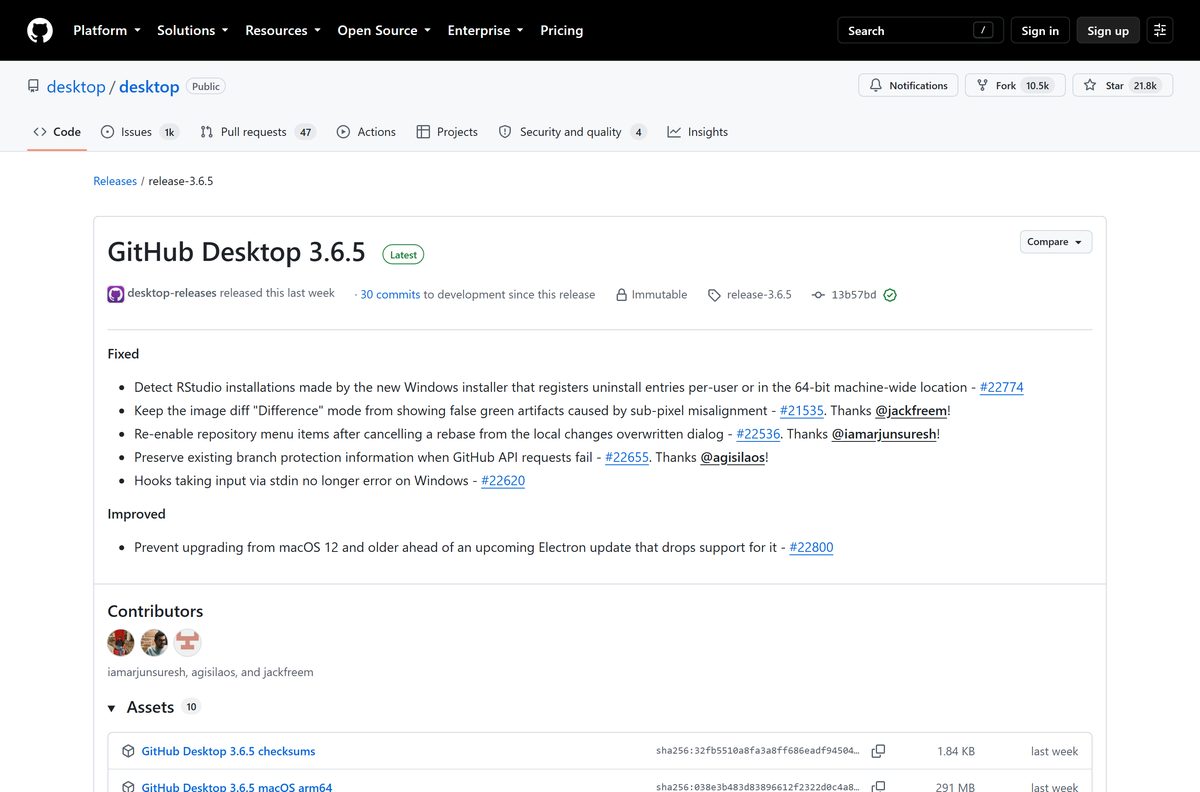This screenshot has height=792, width=1200.
Task: Open the Solutions menu
Action: (x=193, y=30)
